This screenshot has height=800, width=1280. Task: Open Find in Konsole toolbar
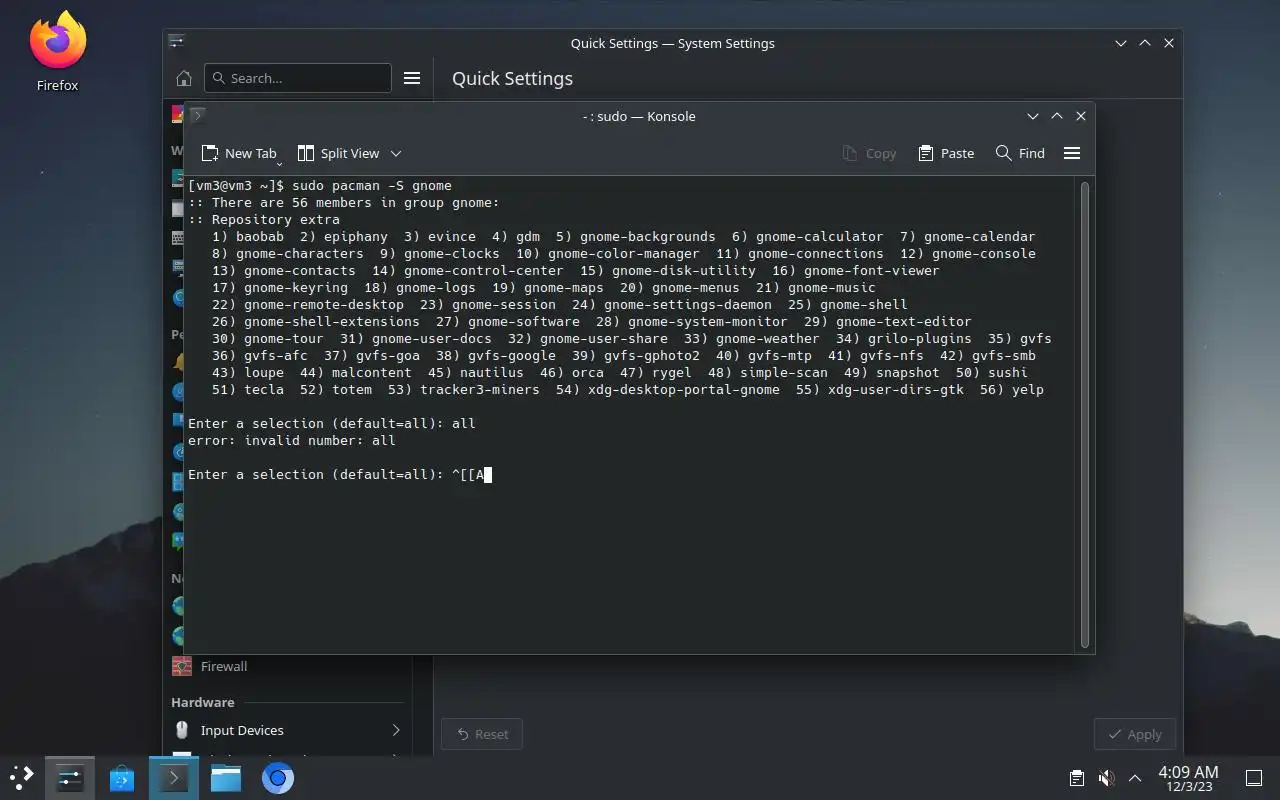pyautogui.click(x=1020, y=153)
